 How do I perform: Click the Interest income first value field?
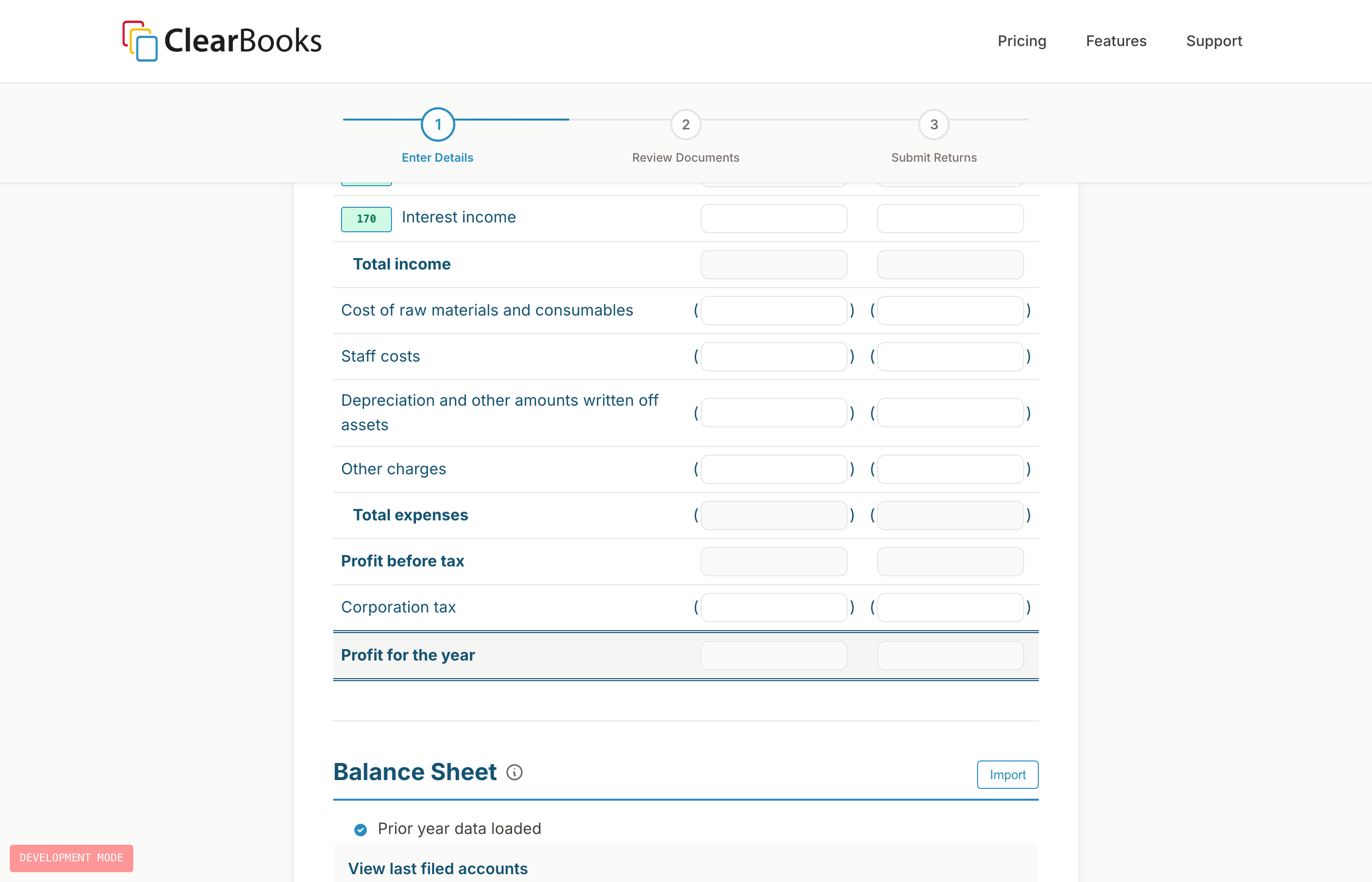[774, 218]
